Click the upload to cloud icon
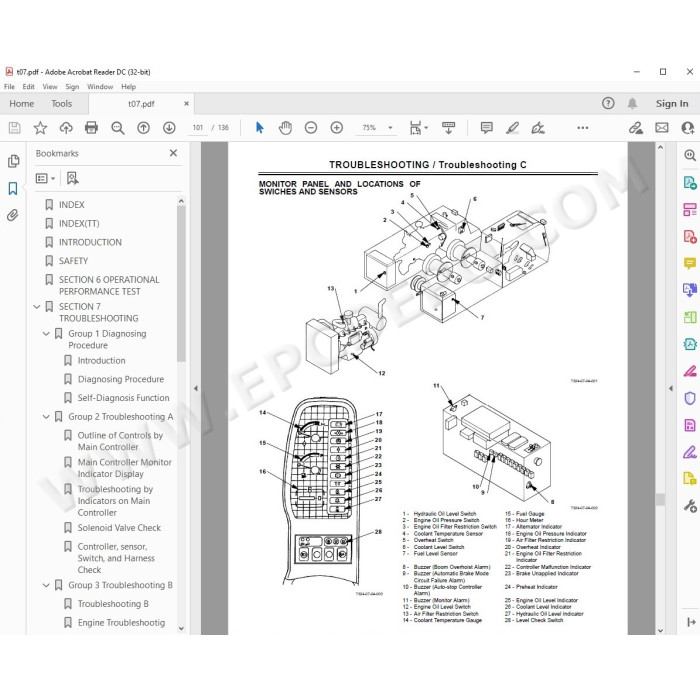 pyautogui.click(x=66, y=128)
